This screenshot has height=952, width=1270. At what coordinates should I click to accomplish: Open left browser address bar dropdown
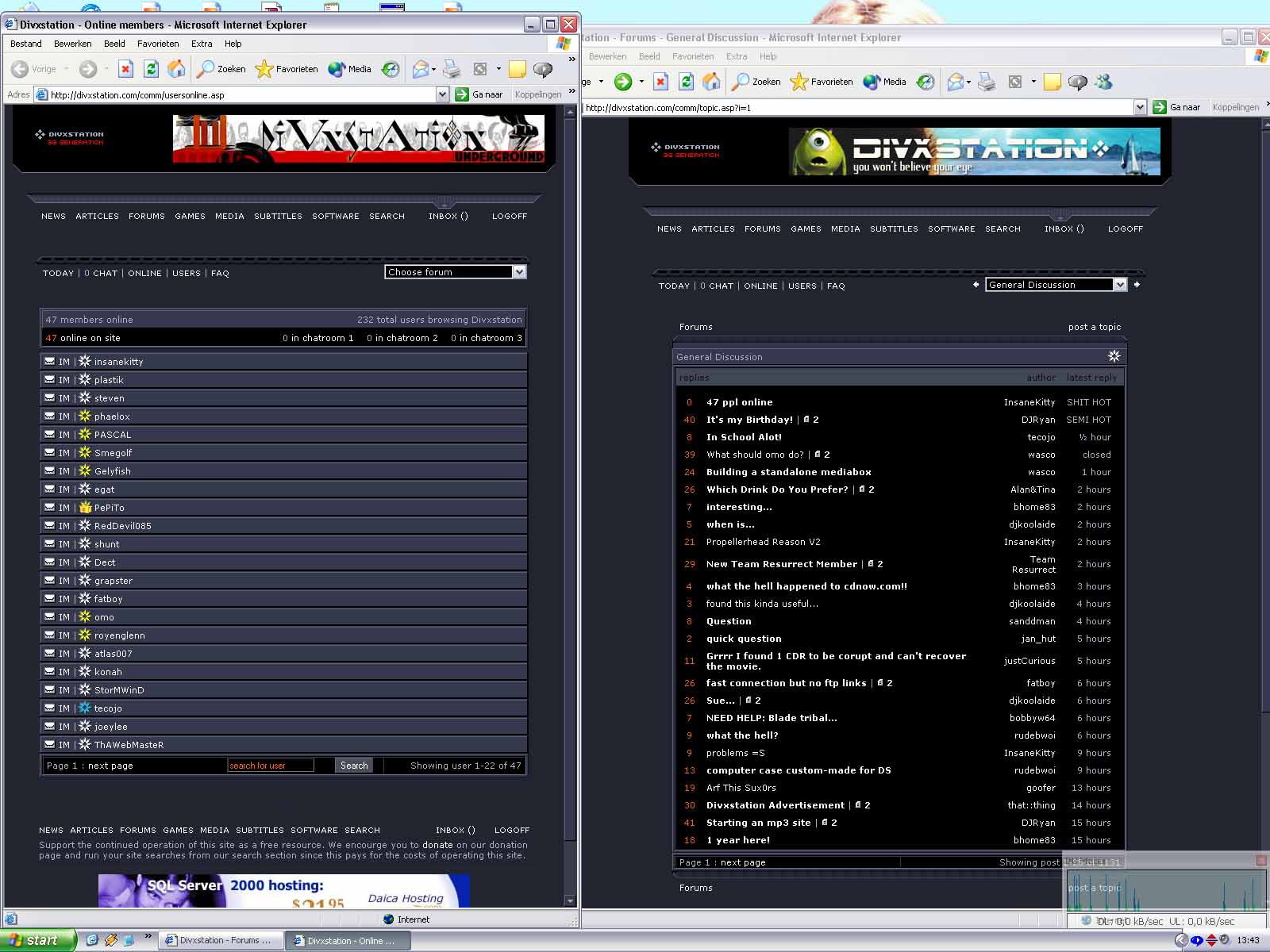pyautogui.click(x=443, y=94)
